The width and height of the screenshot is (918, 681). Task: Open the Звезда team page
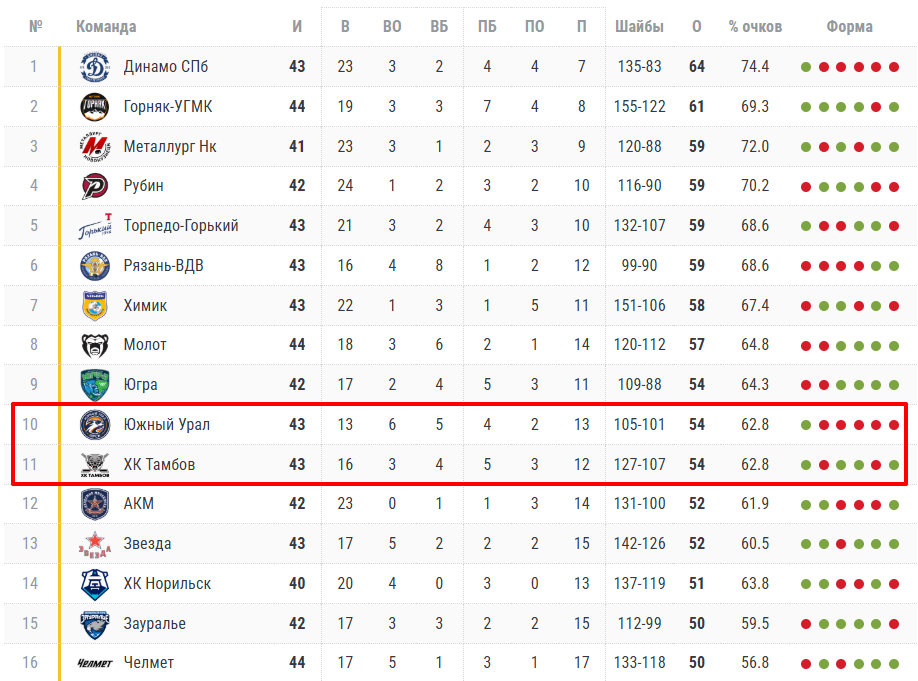tap(147, 544)
